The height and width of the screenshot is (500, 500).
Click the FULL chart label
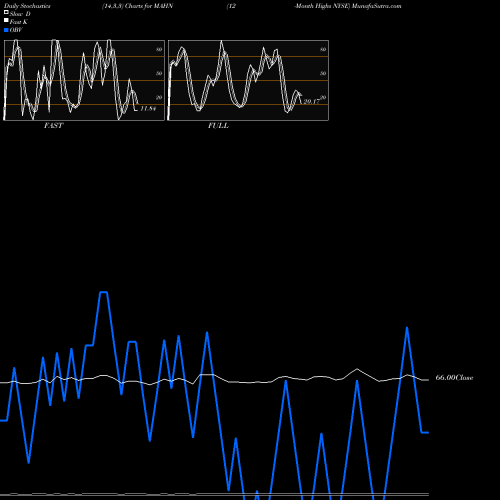point(218,126)
